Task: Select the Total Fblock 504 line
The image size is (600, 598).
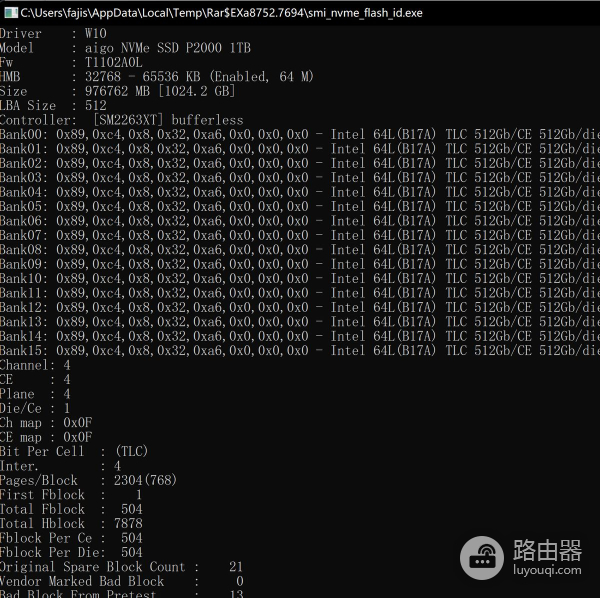Action: [71, 509]
